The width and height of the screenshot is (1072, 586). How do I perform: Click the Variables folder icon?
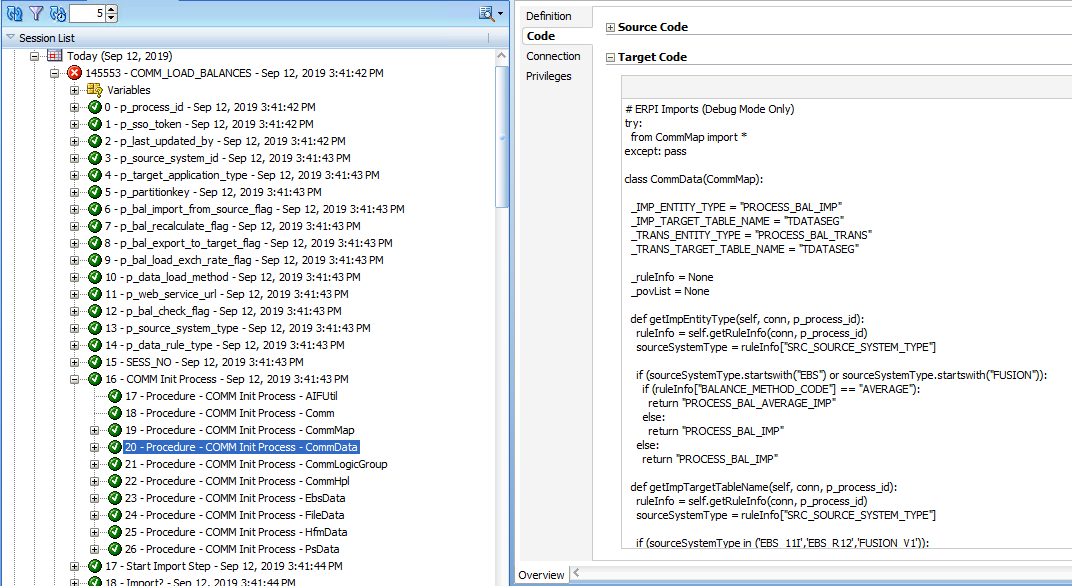click(94, 90)
